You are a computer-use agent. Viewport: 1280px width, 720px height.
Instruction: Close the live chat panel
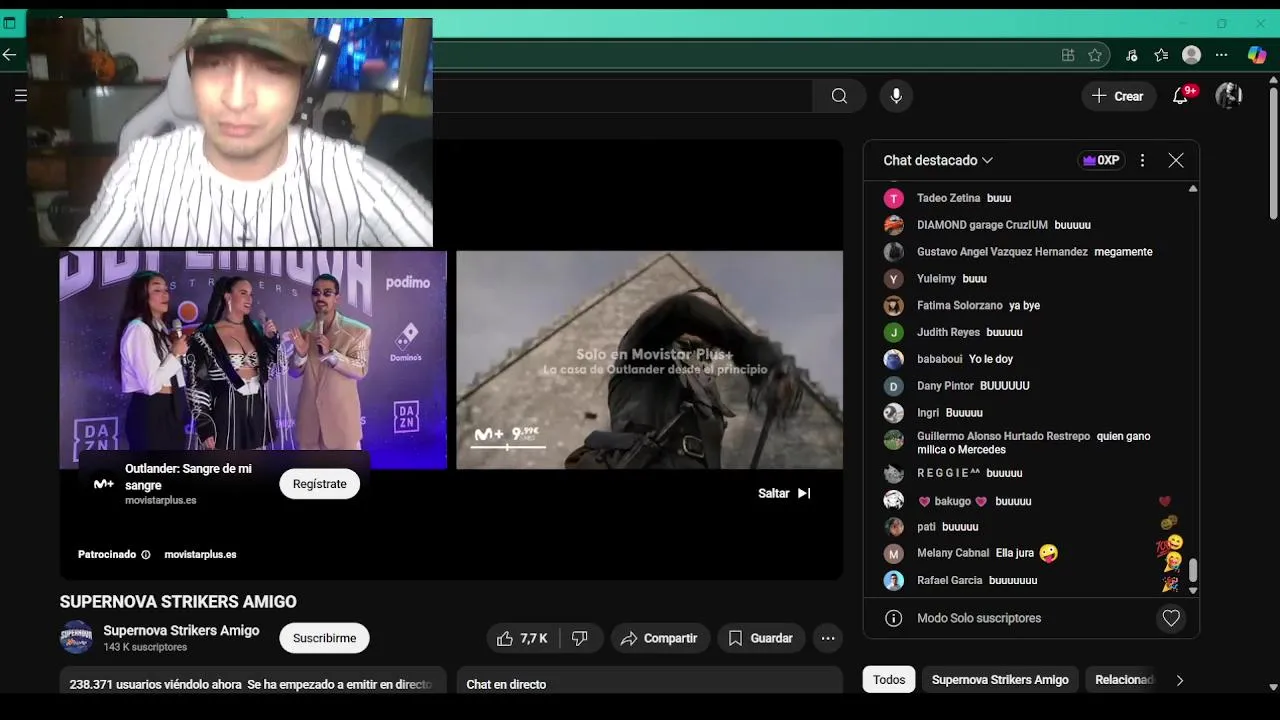pyautogui.click(x=1176, y=160)
